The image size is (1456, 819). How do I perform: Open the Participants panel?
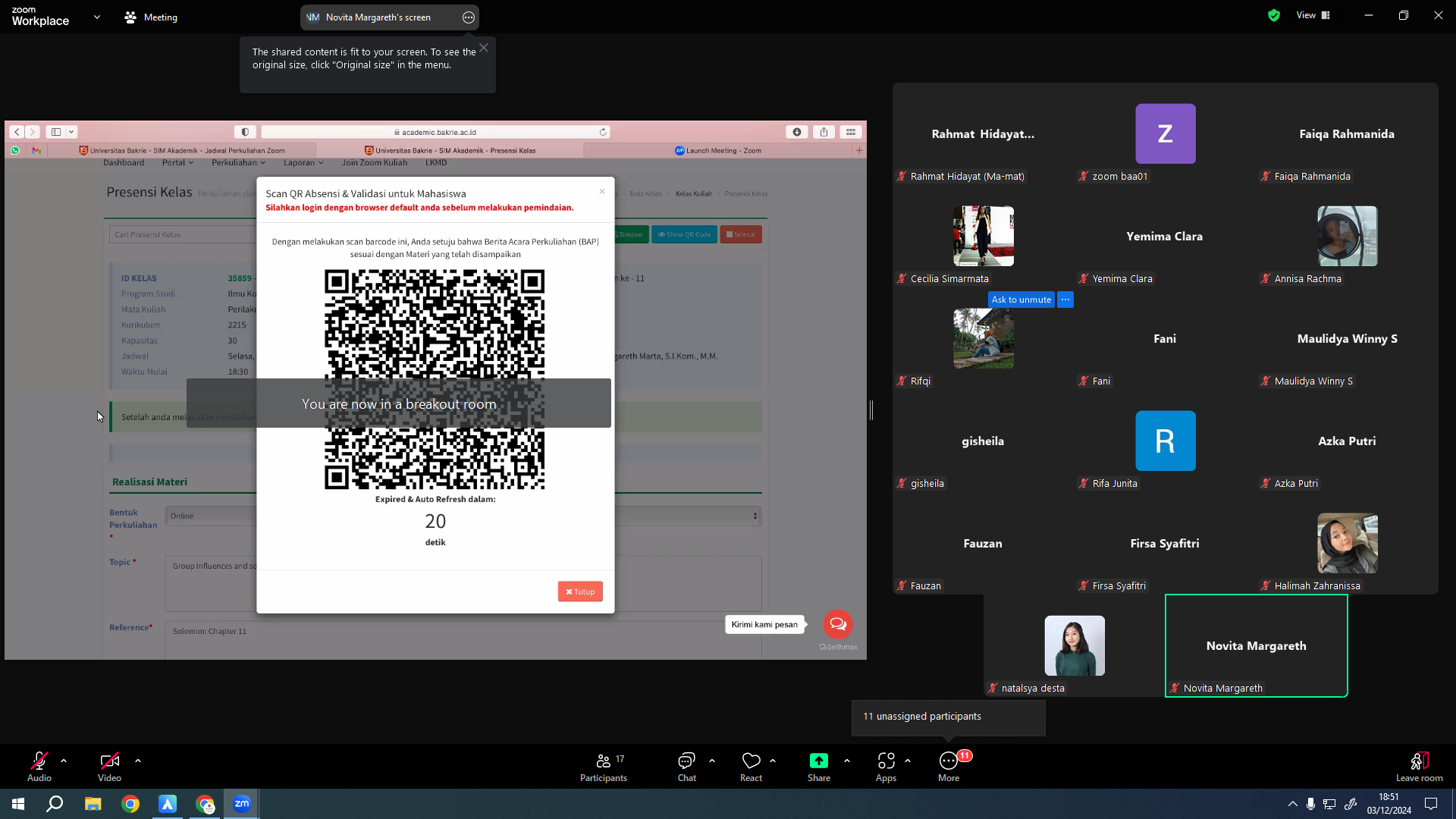coord(604,766)
